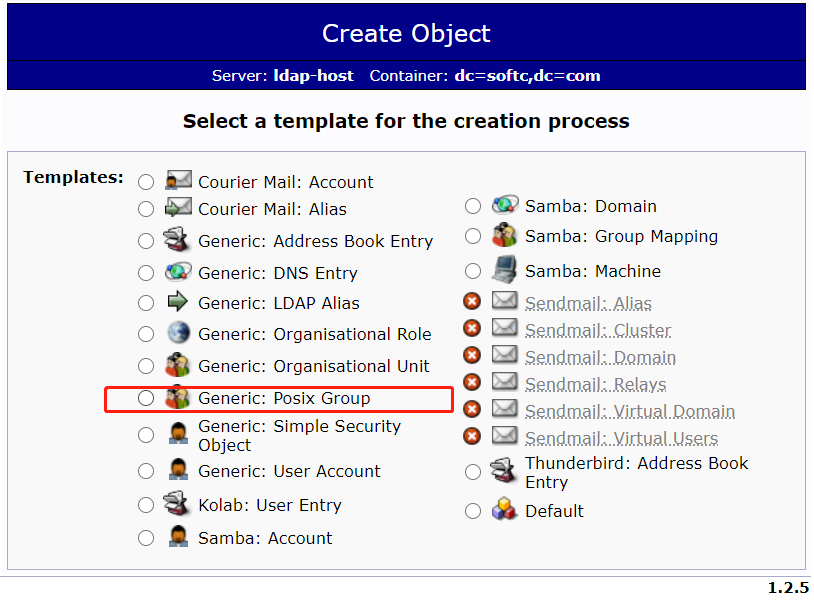The width and height of the screenshot is (814, 603).
Task: Select the Generic: Simple Security Object radio button
Action: [146, 435]
